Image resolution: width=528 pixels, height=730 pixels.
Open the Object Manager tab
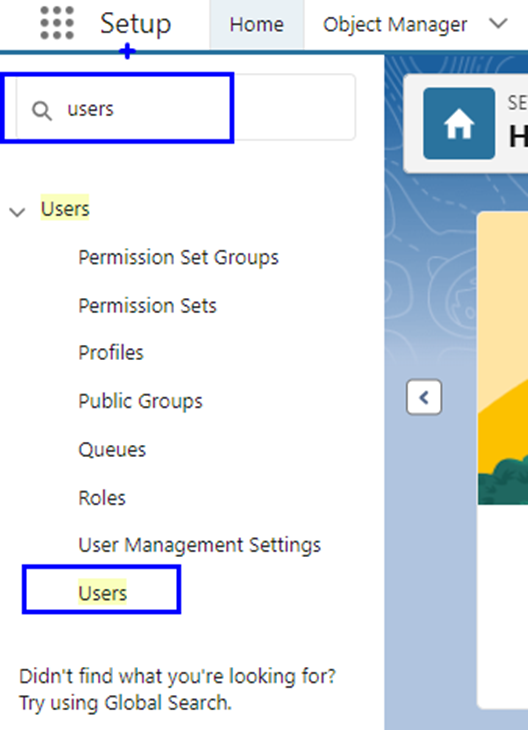395,24
